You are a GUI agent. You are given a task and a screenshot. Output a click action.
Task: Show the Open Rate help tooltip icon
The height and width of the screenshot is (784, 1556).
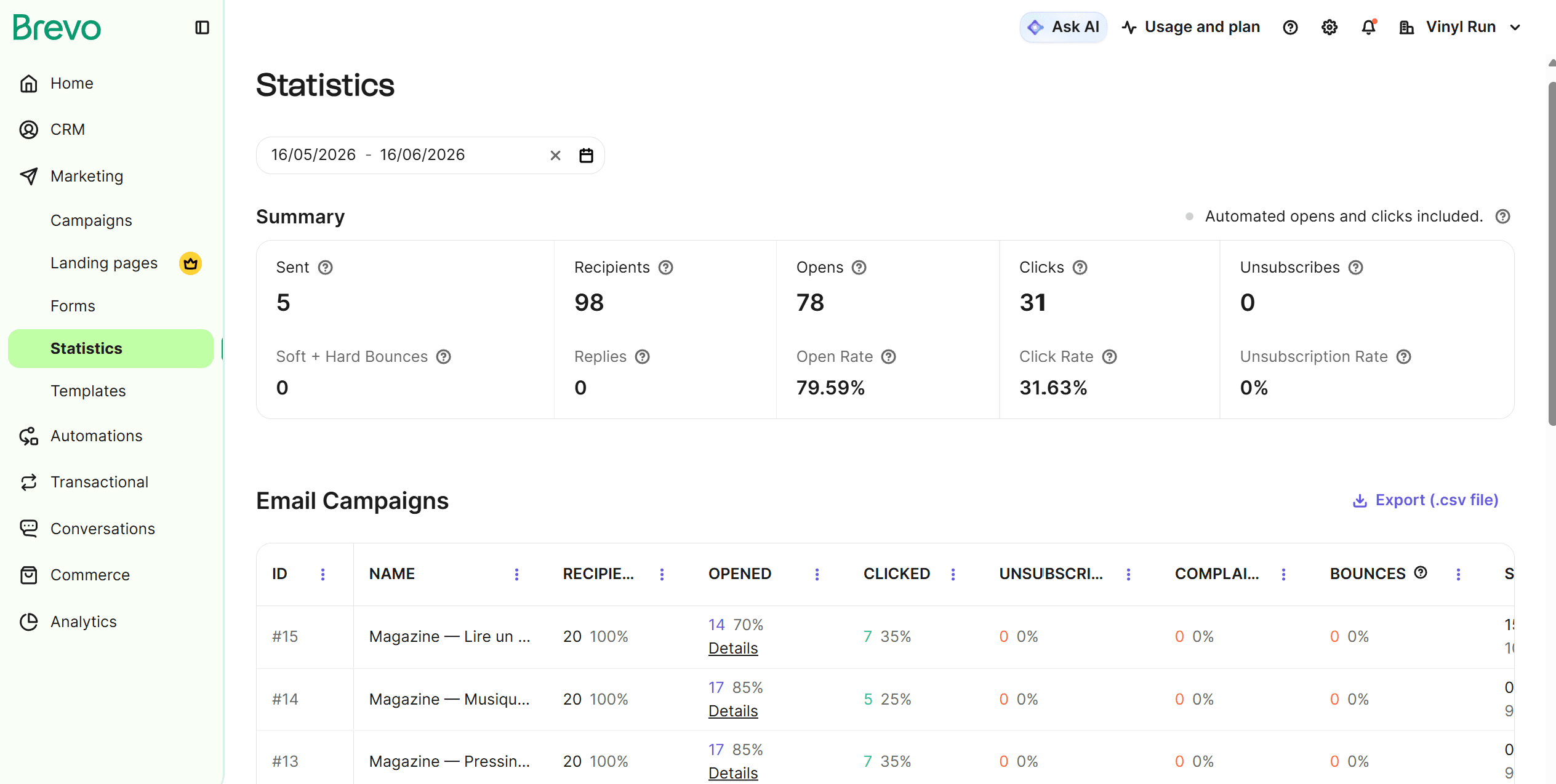point(889,357)
